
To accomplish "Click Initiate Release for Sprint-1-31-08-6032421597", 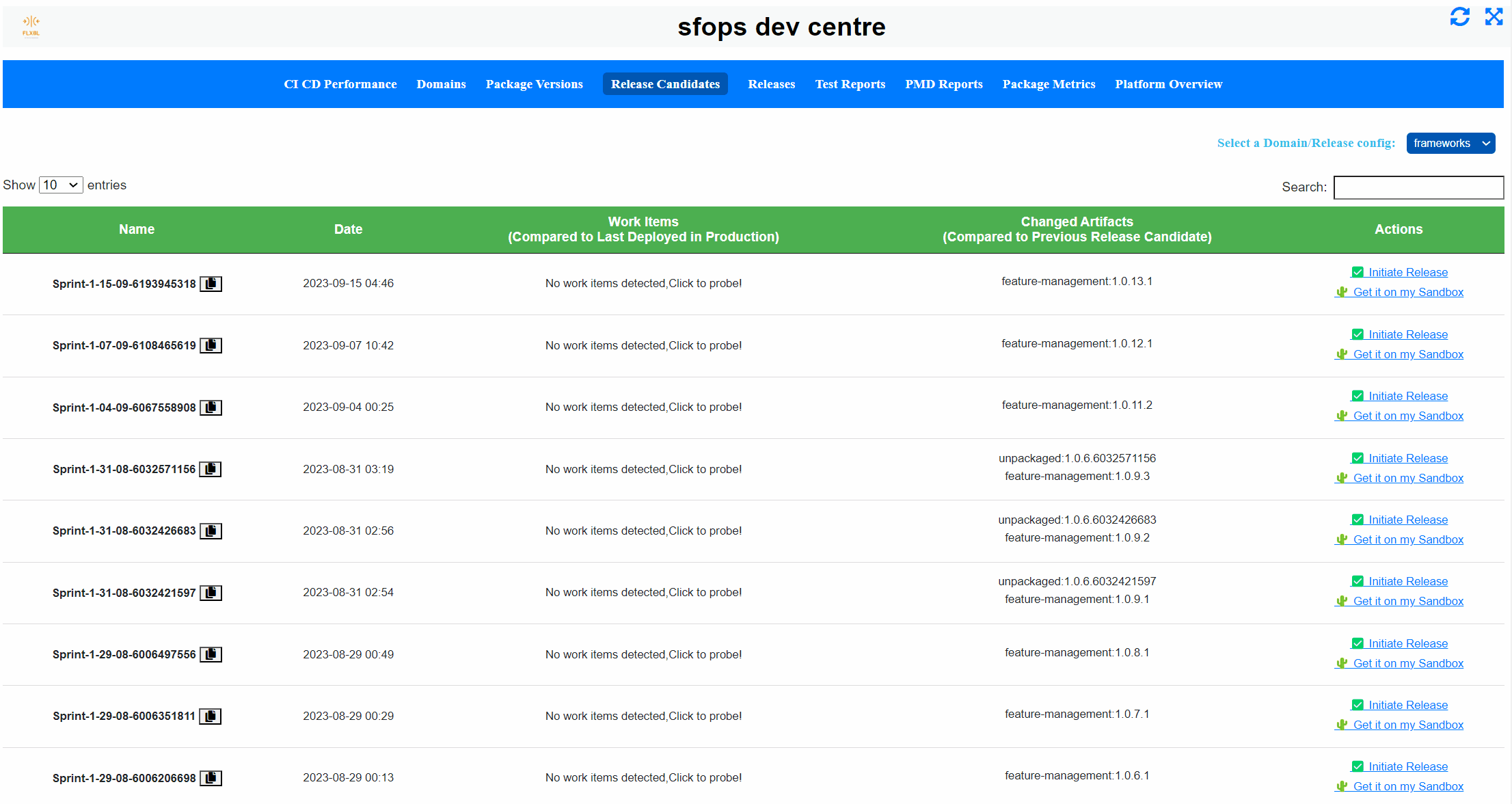I will [x=1407, y=581].
